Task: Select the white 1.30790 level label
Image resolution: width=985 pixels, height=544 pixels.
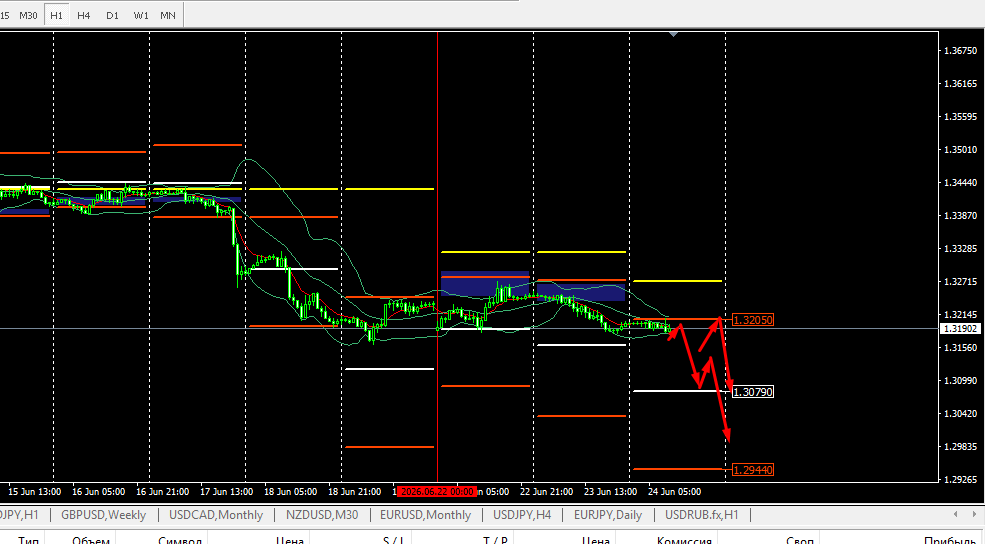Action: pyautogui.click(x=753, y=392)
